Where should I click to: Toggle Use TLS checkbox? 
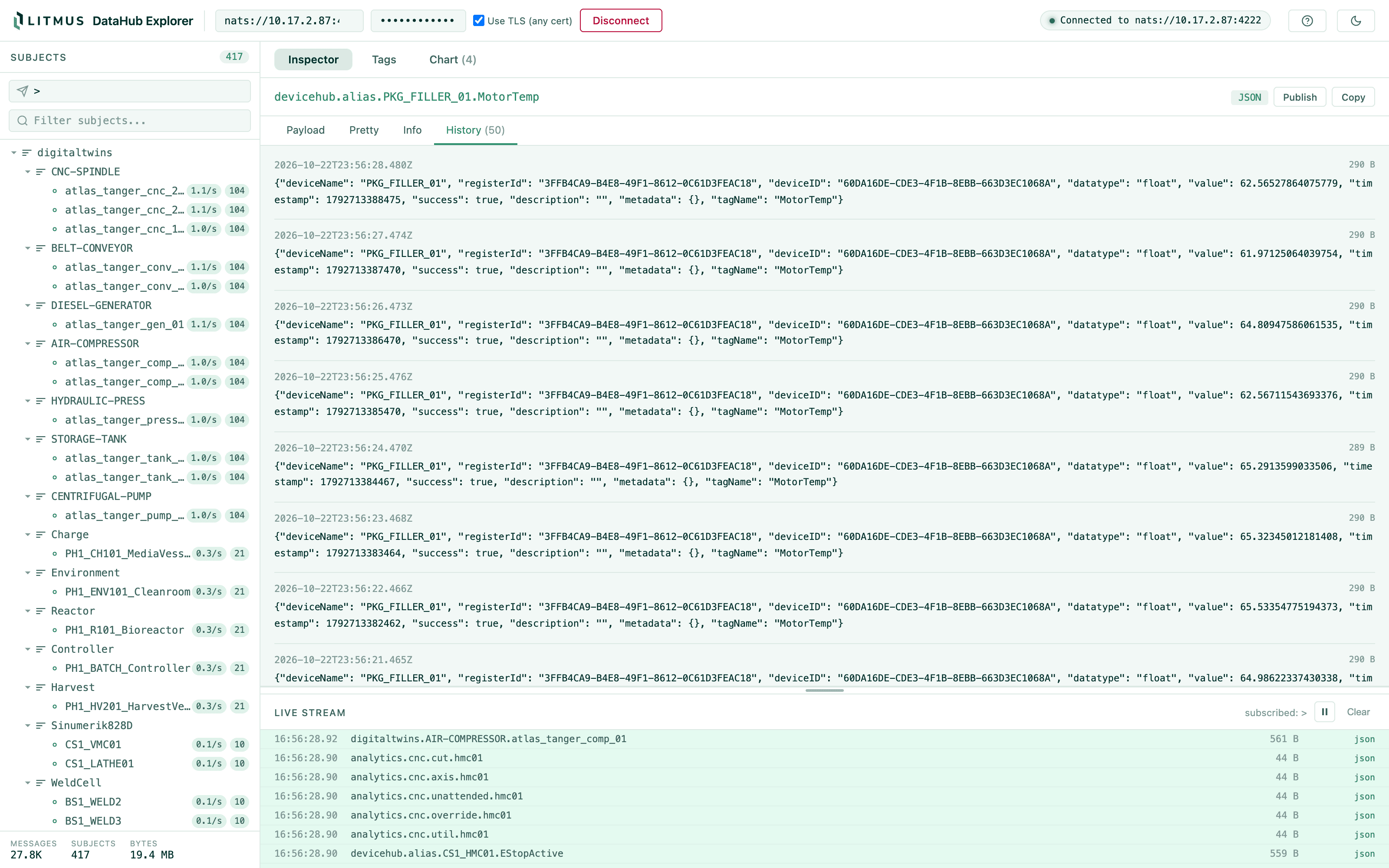coord(478,21)
